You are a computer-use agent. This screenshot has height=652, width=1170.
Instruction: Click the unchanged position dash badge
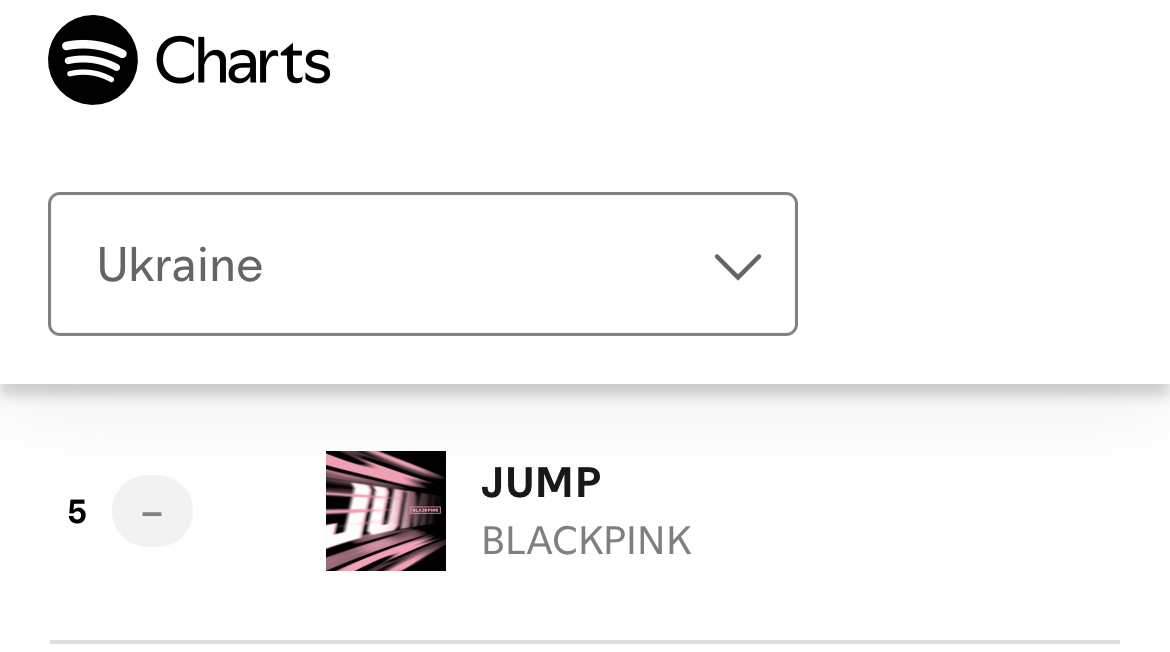point(152,512)
